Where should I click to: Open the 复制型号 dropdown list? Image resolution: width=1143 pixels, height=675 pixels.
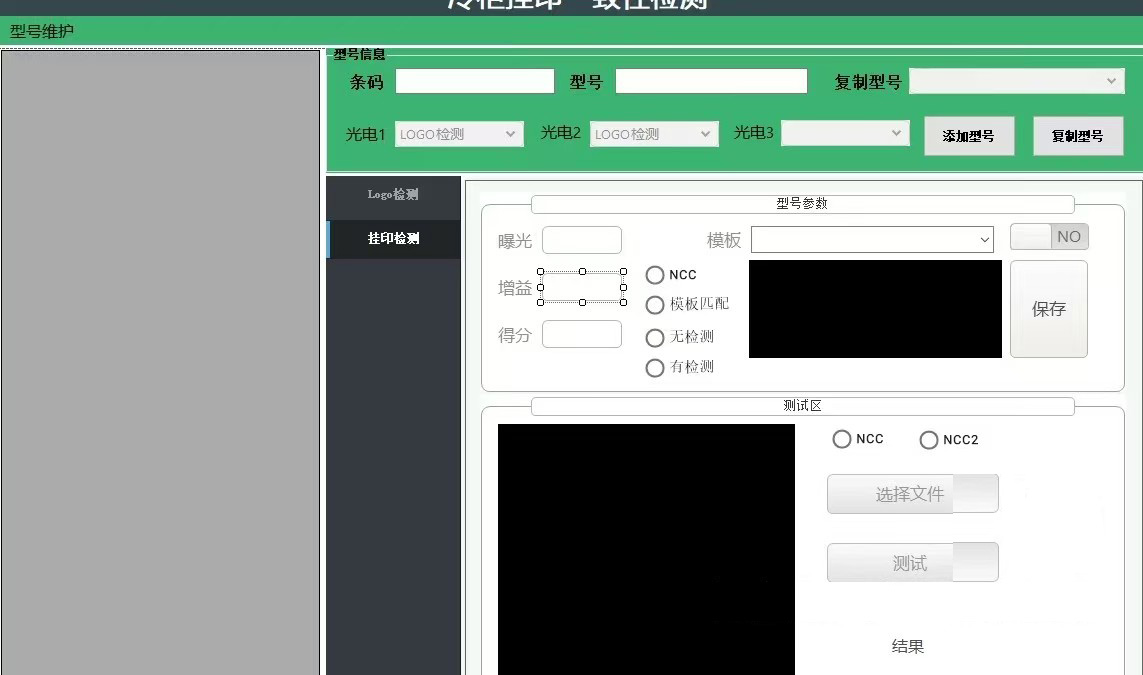pyautogui.click(x=1017, y=81)
